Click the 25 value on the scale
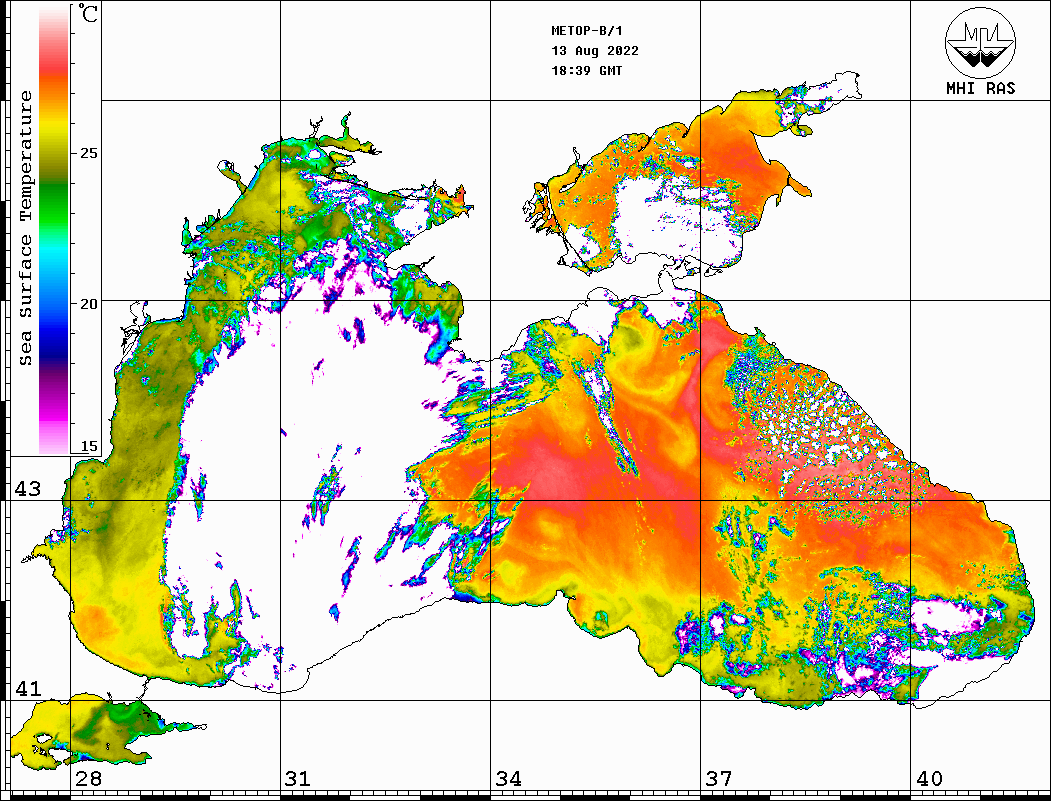The width and height of the screenshot is (1051, 801). [88, 153]
